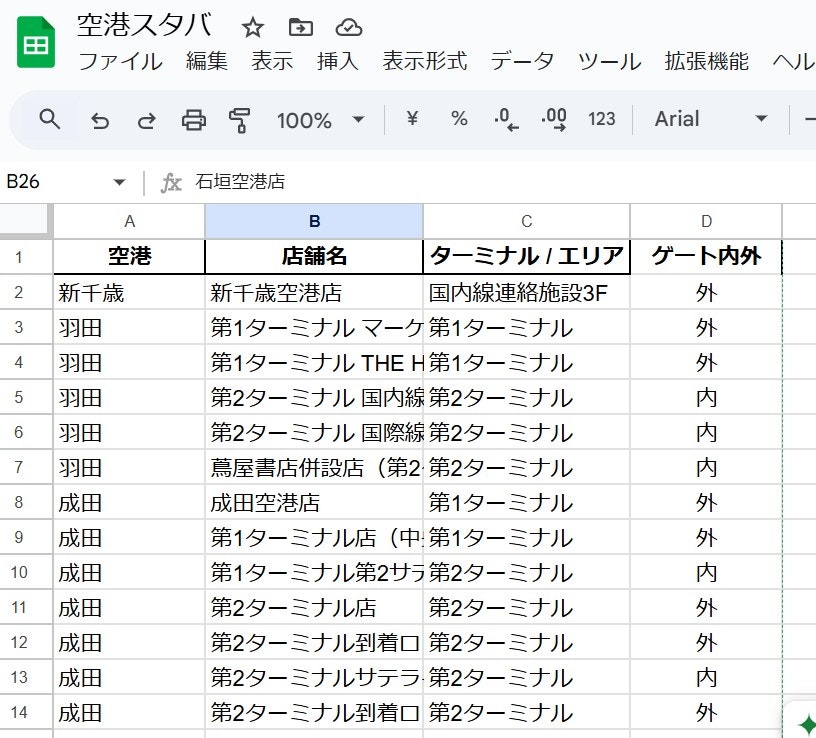The width and height of the screenshot is (816, 738).
Task: Apply currency format with the ¥ icon
Action: 414,120
